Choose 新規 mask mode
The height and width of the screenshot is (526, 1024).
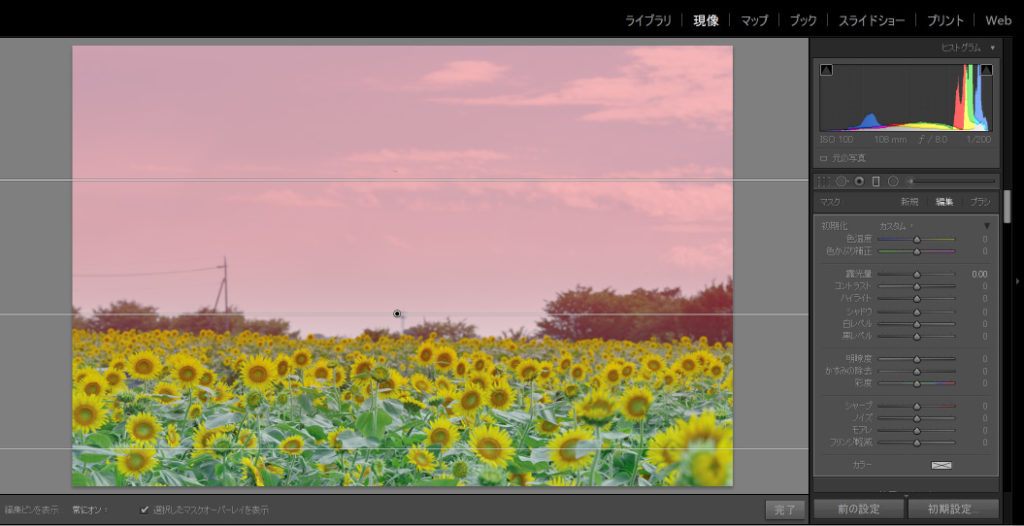click(910, 202)
